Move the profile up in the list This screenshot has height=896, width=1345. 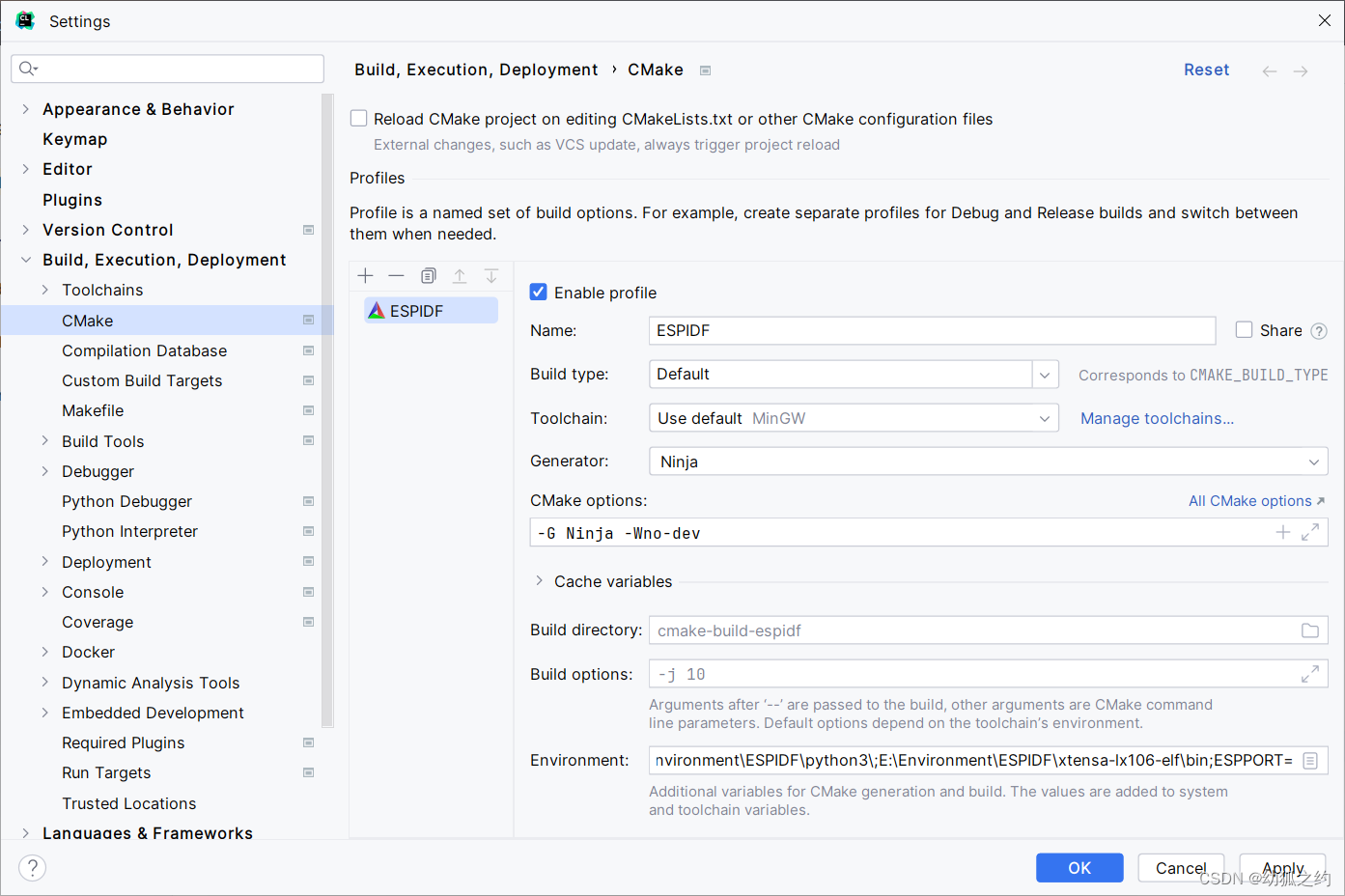click(460, 276)
